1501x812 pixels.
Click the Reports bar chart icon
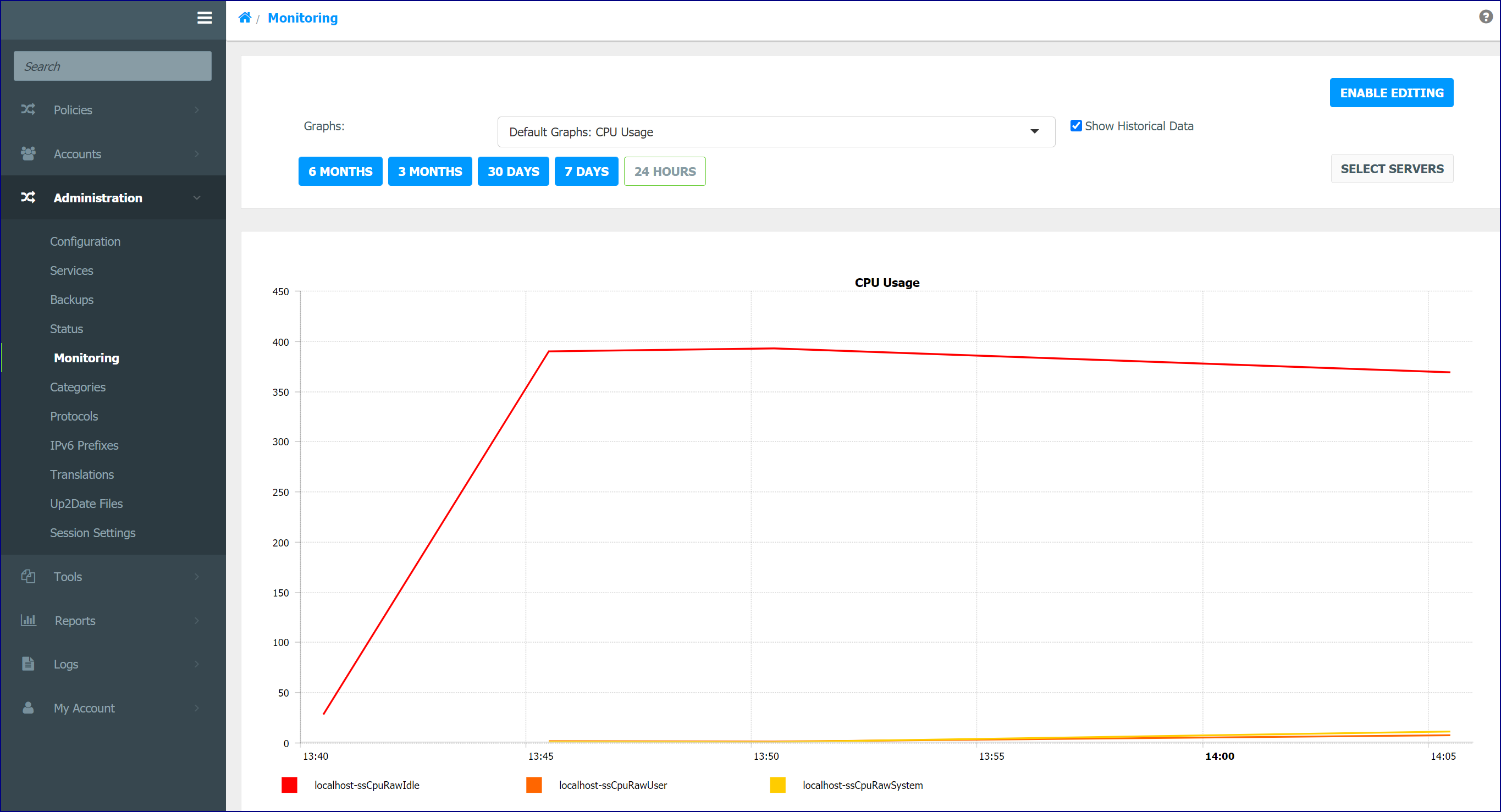coord(28,620)
